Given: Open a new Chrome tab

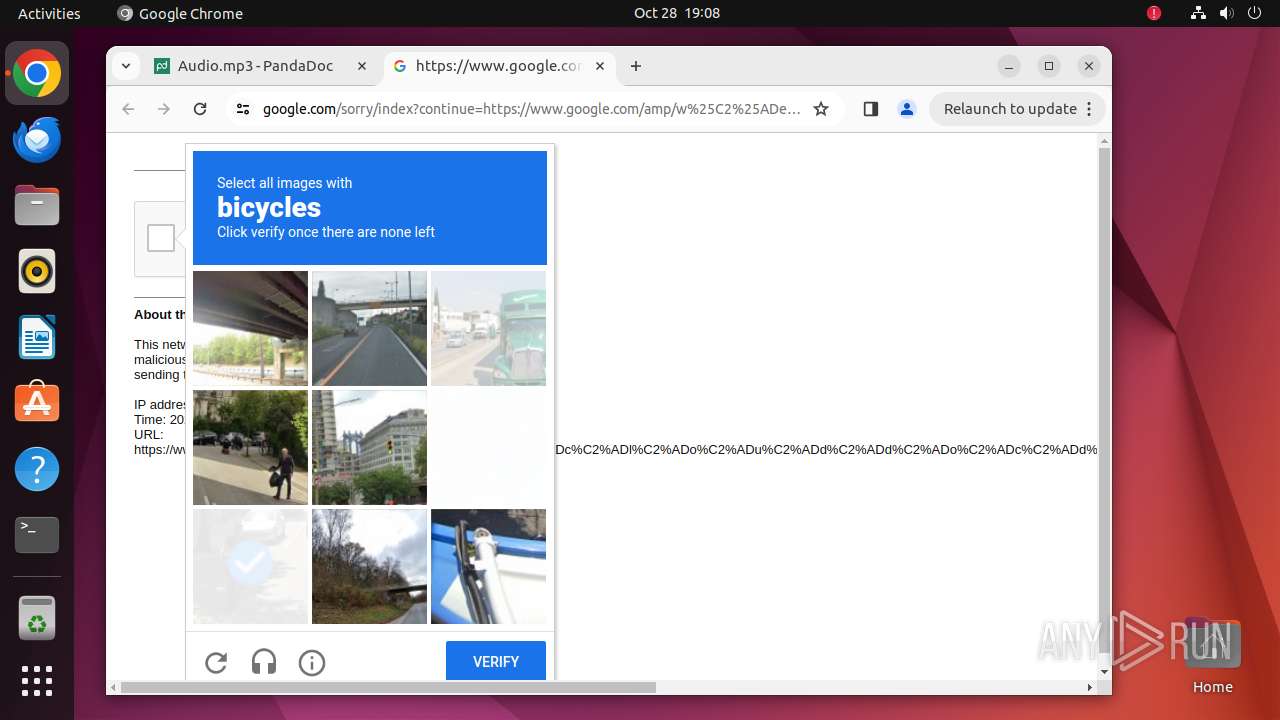Looking at the screenshot, I should pyautogui.click(x=636, y=66).
